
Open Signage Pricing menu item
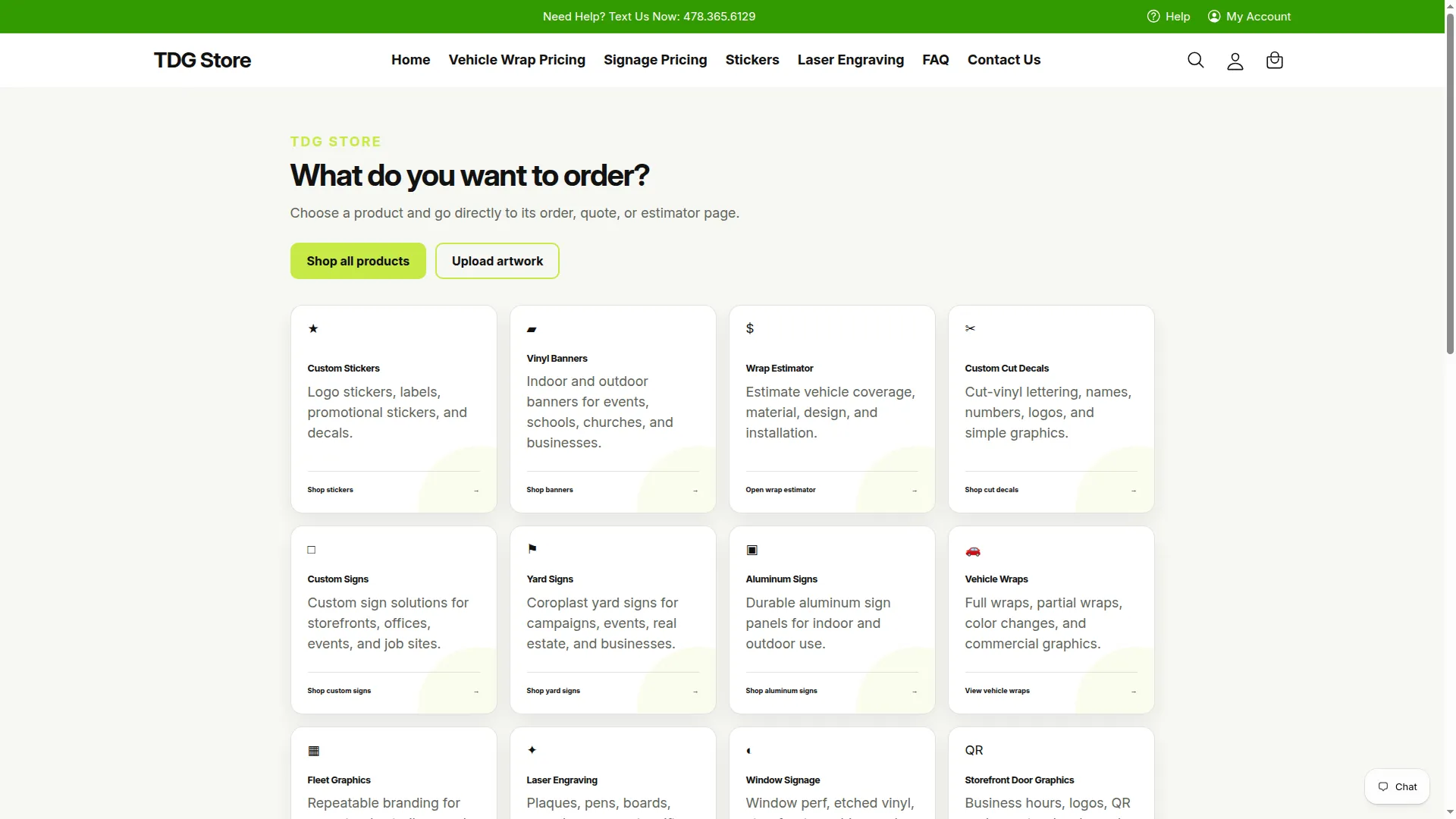point(655,60)
